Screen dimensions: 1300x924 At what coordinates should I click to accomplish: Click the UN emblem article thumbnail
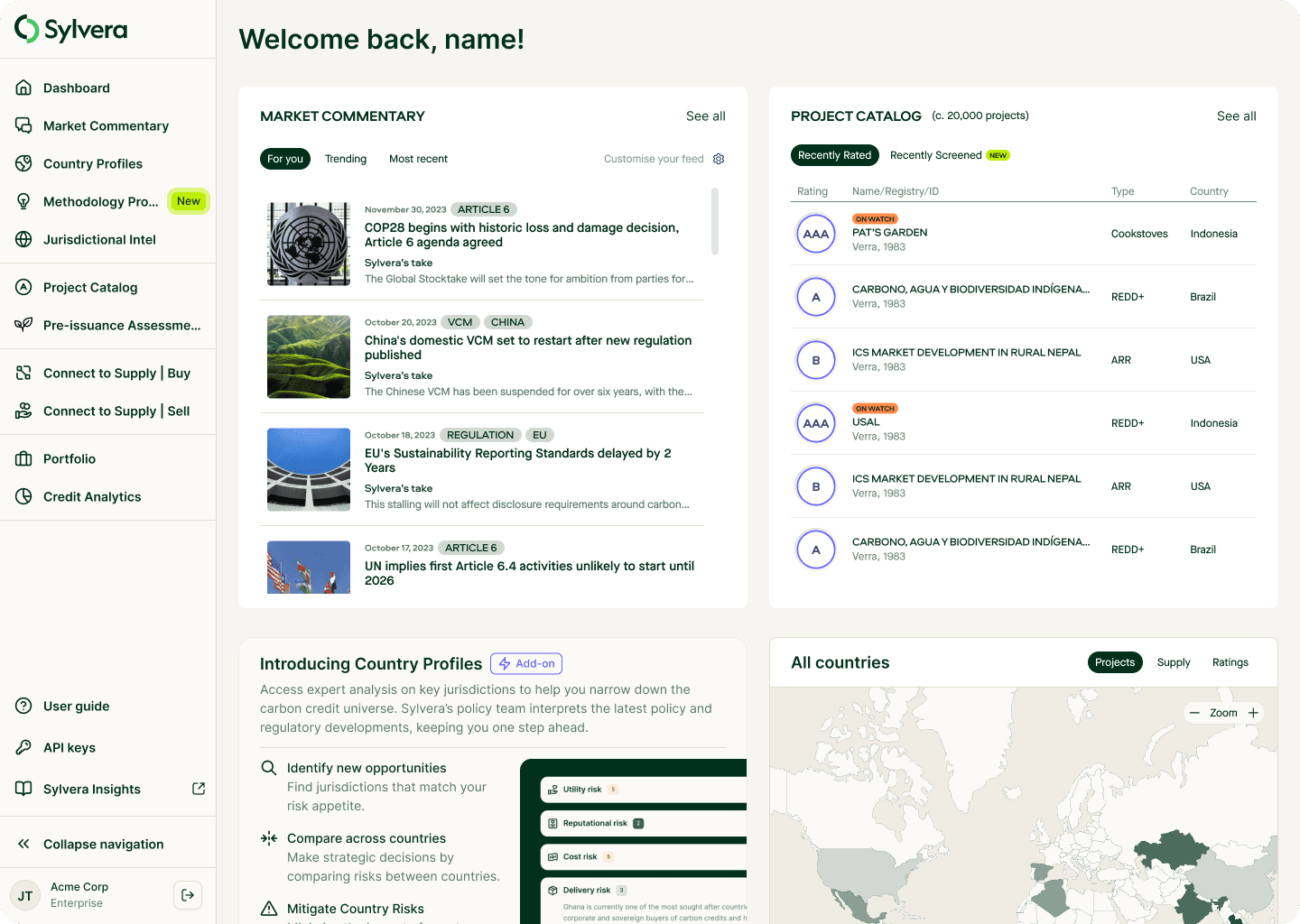point(309,244)
